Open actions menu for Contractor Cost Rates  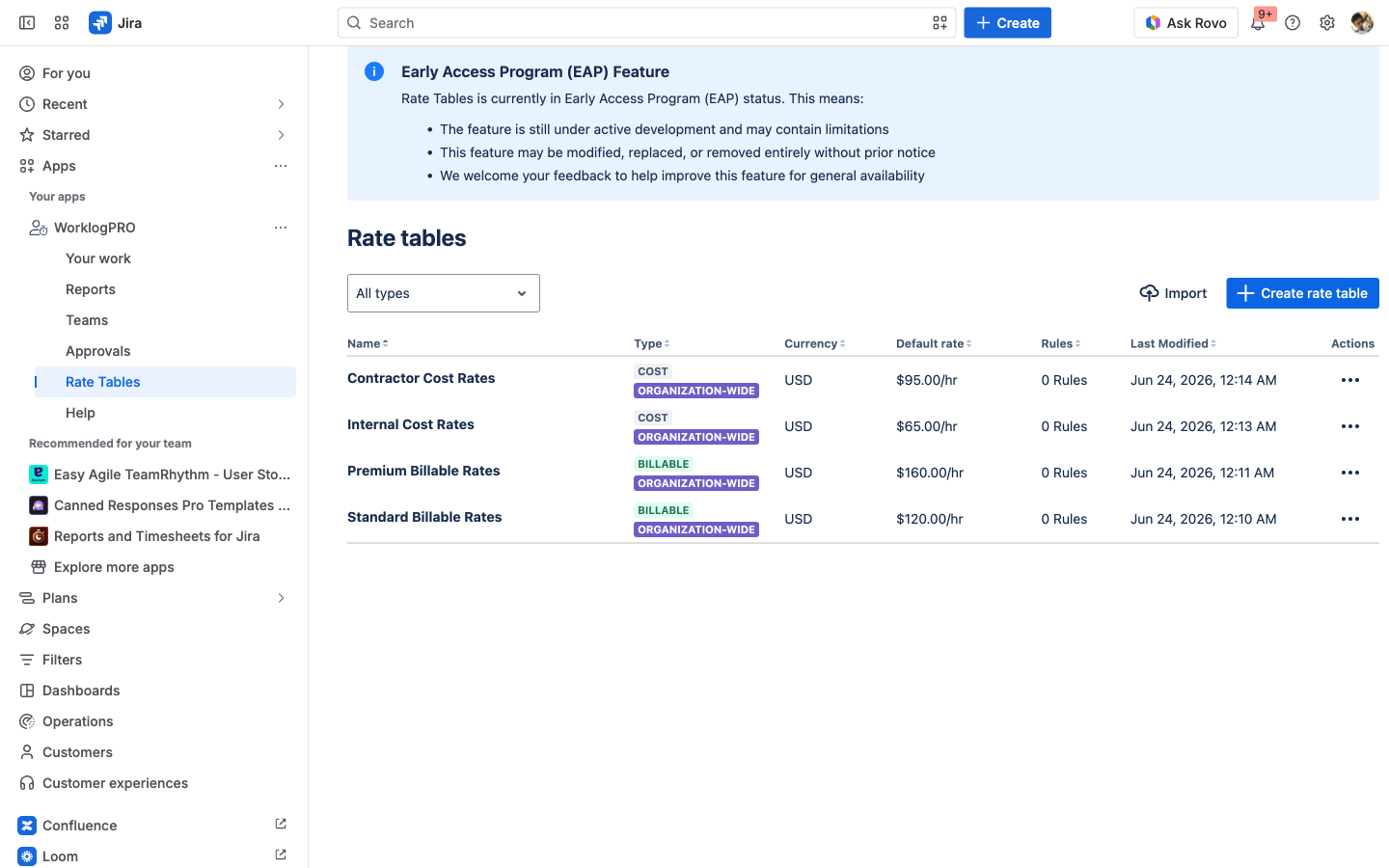pyautogui.click(x=1350, y=380)
